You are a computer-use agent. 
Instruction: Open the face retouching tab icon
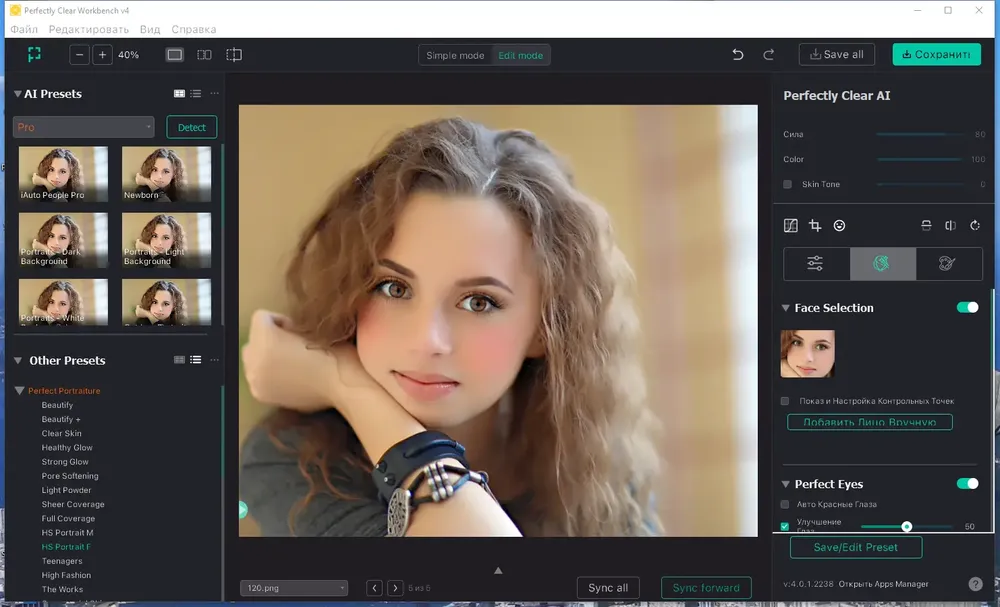[x=882, y=263]
